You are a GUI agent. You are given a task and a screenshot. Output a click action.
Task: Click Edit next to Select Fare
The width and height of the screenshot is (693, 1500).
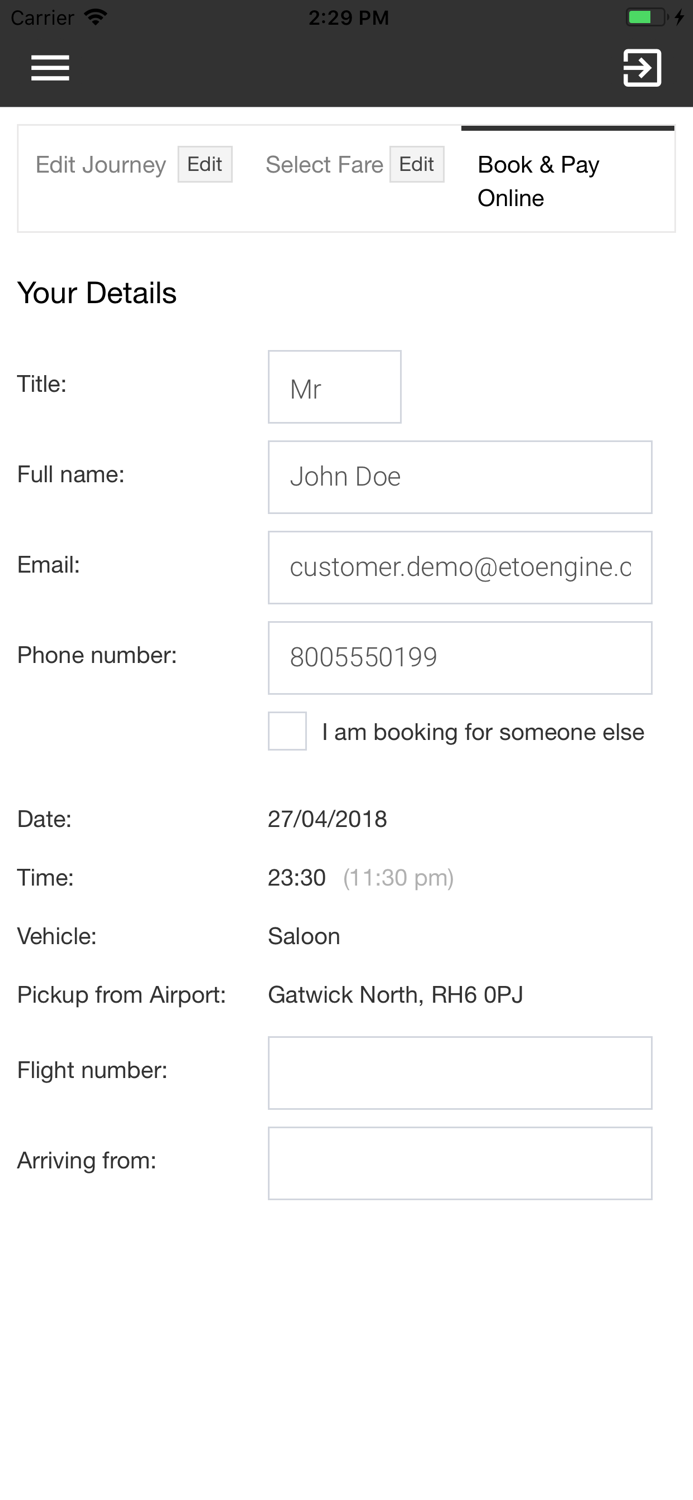click(x=417, y=164)
